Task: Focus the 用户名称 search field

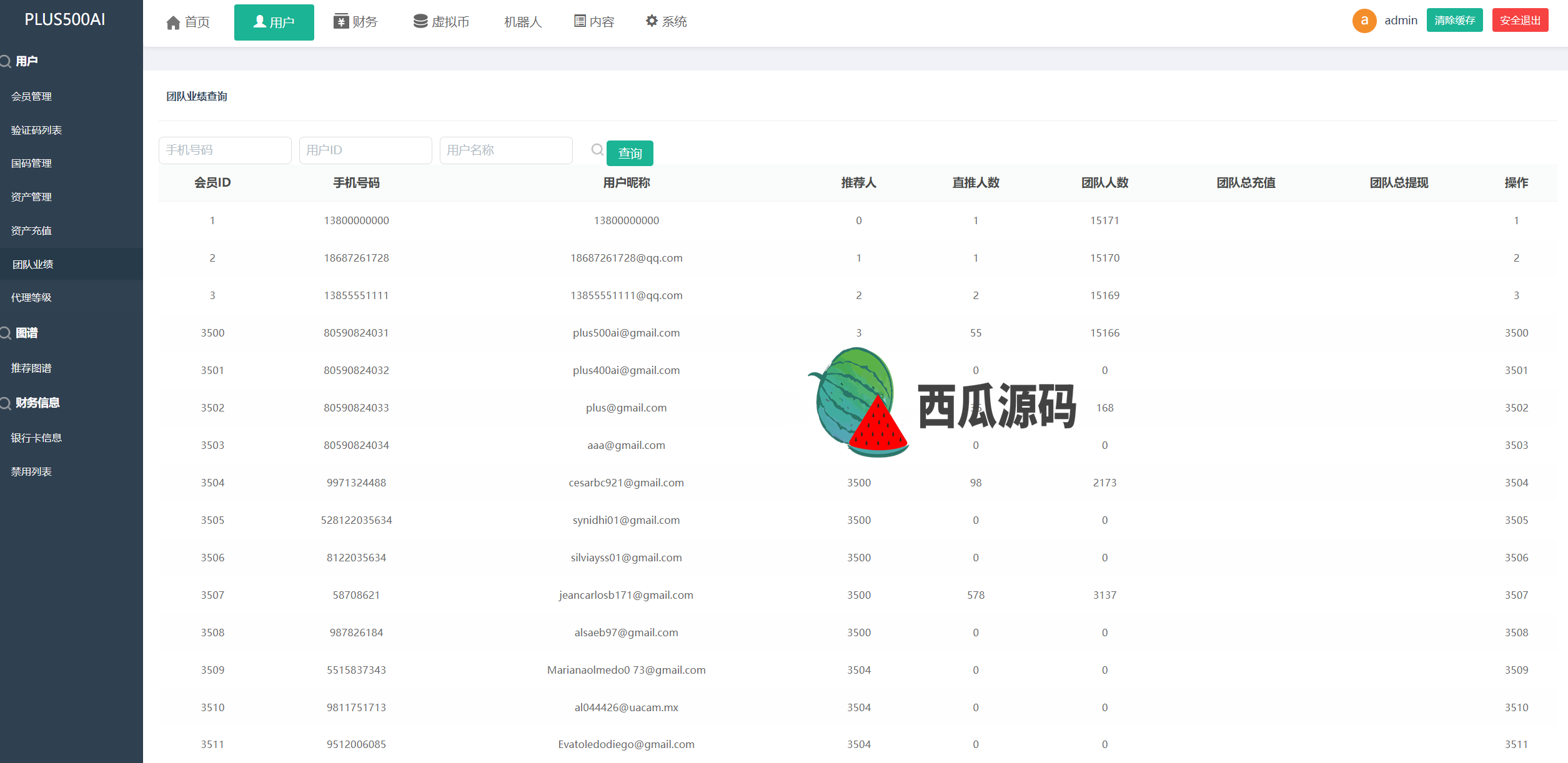Action: point(506,150)
